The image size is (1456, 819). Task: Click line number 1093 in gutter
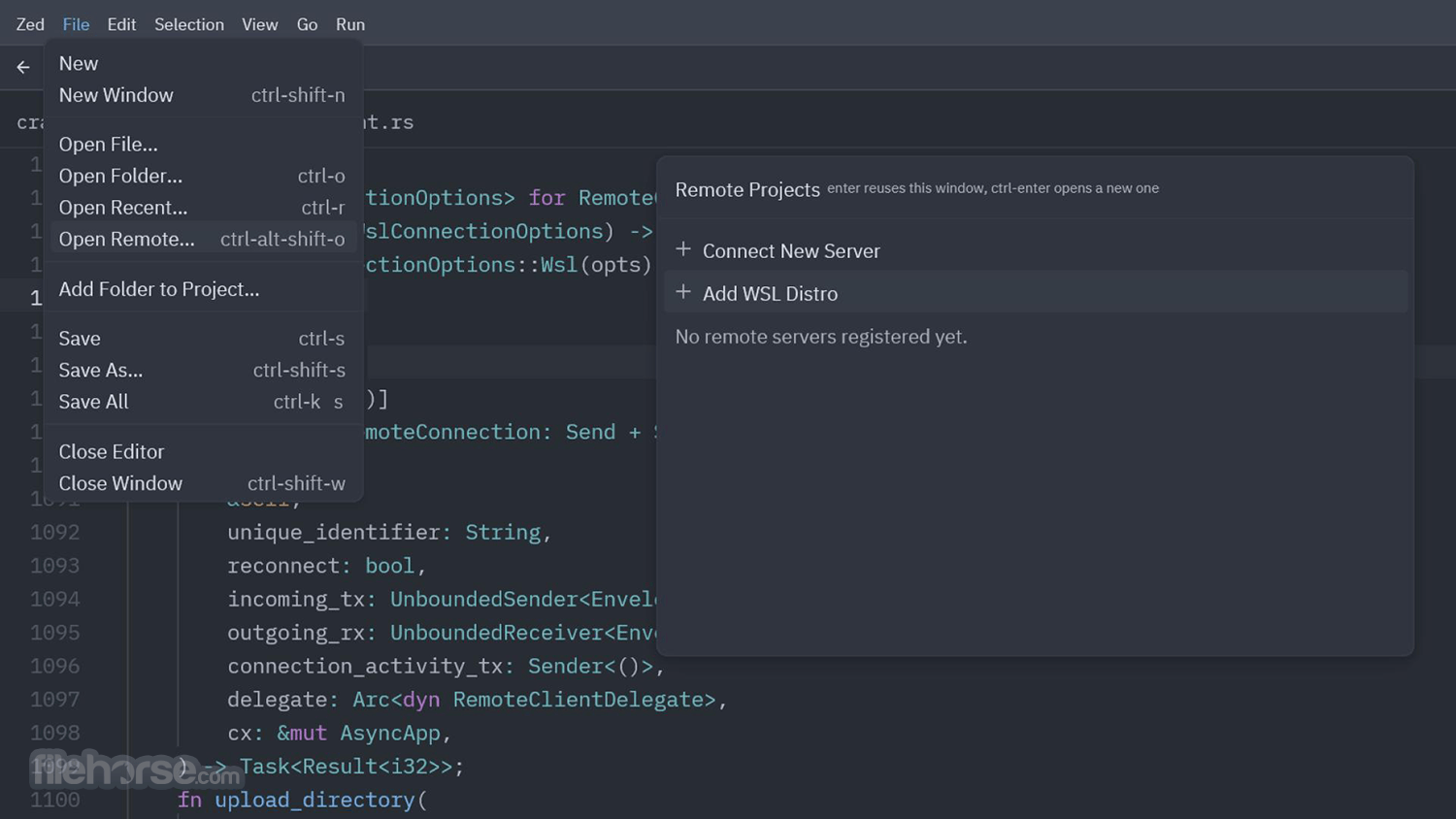[x=54, y=566]
